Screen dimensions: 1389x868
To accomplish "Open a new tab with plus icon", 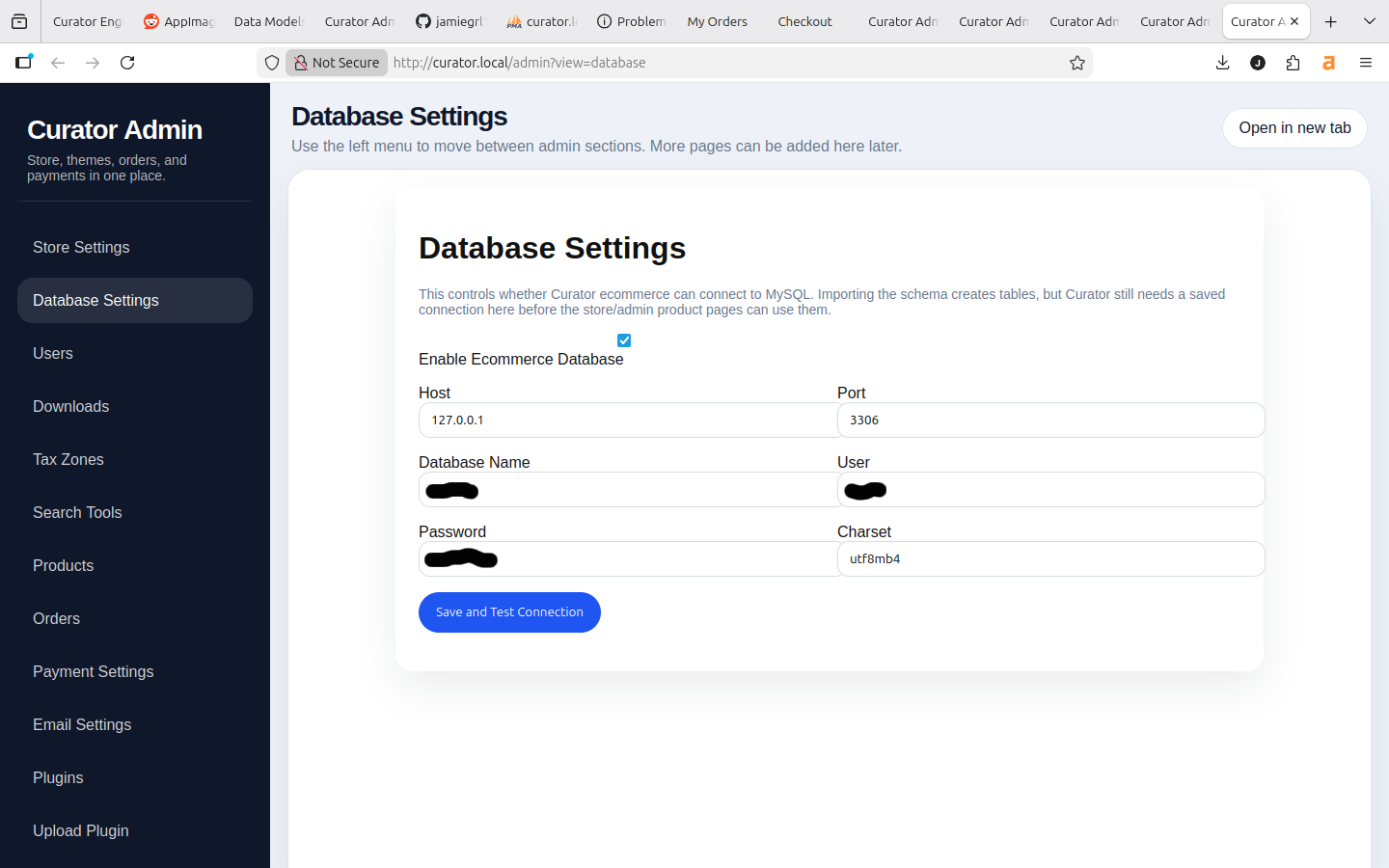I will (1330, 21).
